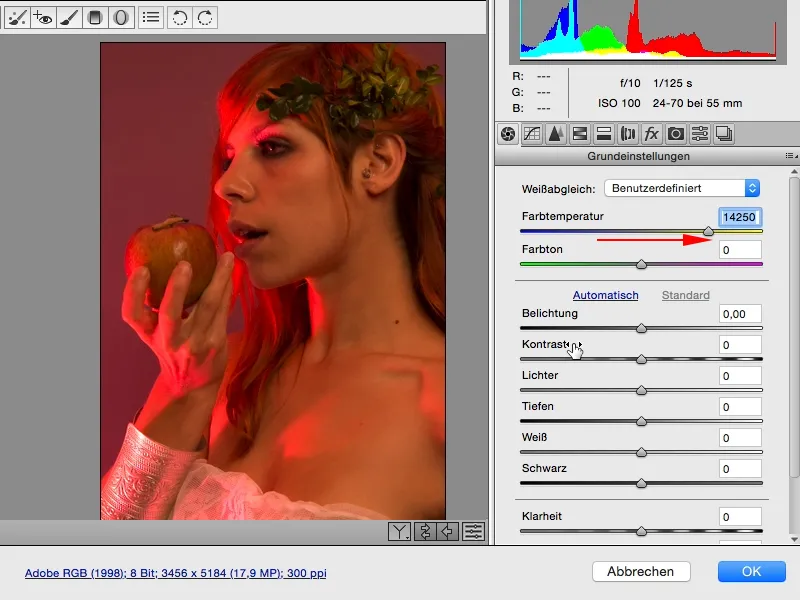Open Camera Raw preferences list icon
The width and height of the screenshot is (800, 600).
(151, 18)
